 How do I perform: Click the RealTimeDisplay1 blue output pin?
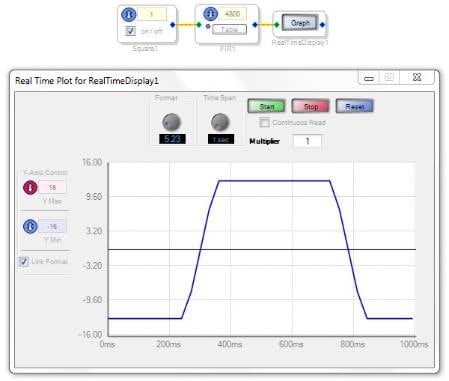click(322, 25)
